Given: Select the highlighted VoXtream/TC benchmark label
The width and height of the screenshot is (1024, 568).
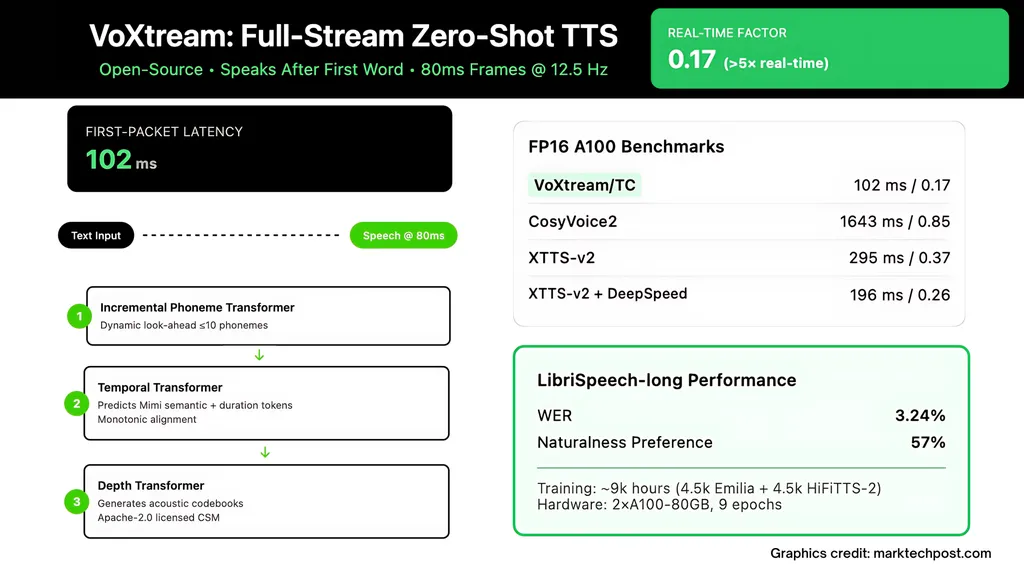Looking at the screenshot, I should pos(584,185).
